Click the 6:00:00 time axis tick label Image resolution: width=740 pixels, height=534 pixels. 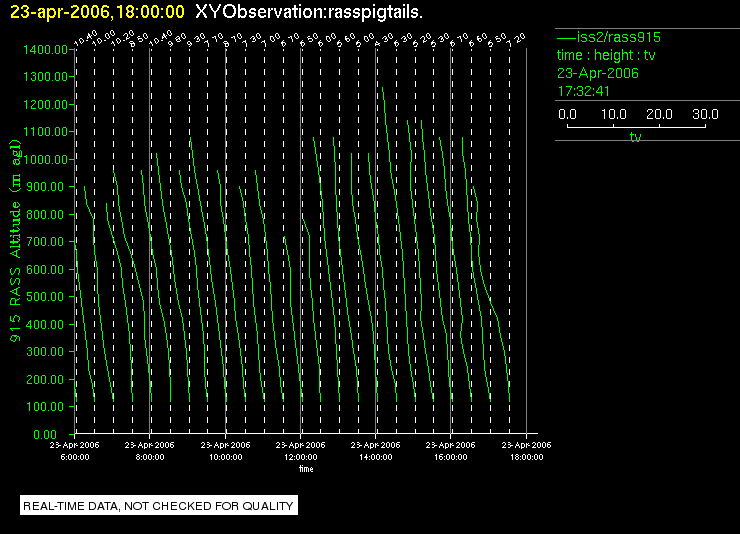75,457
